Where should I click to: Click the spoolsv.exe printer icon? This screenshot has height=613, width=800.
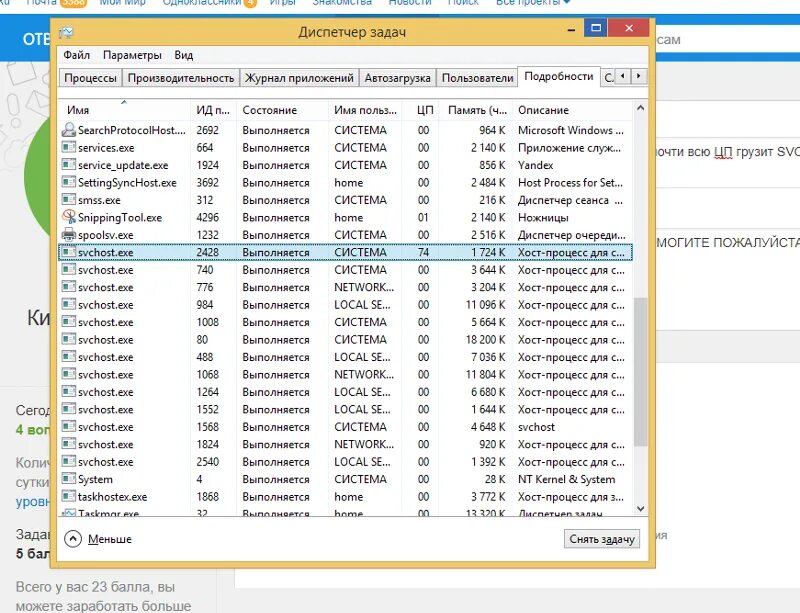68,234
